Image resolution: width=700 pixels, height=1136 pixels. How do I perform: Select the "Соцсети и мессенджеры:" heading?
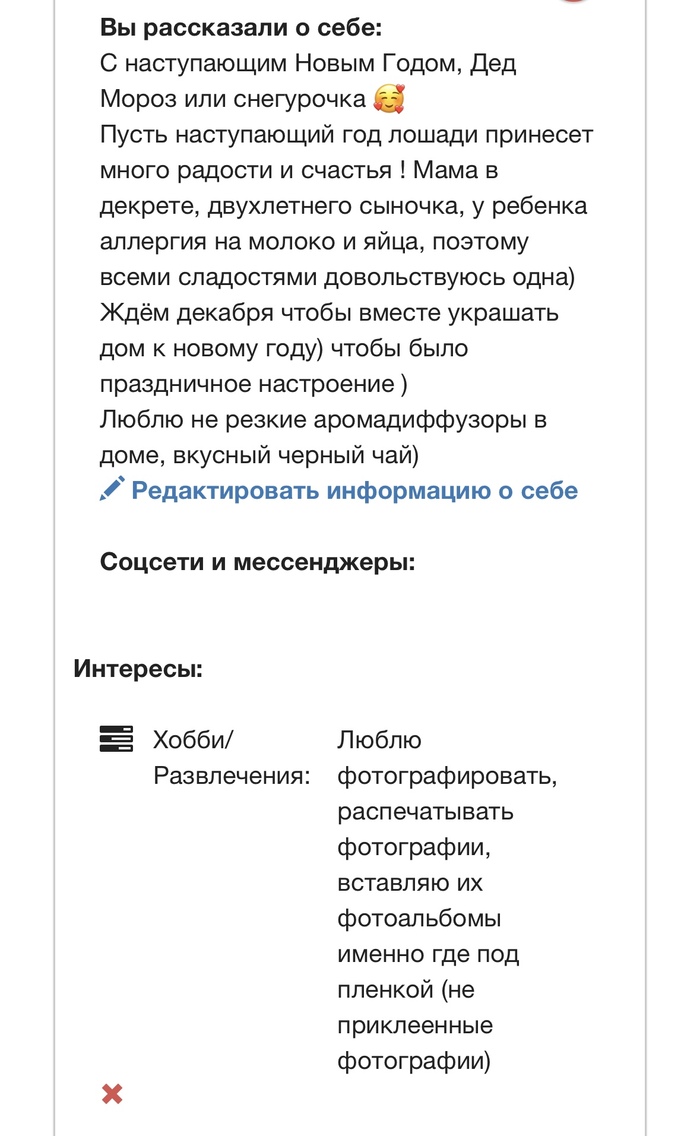tap(257, 562)
